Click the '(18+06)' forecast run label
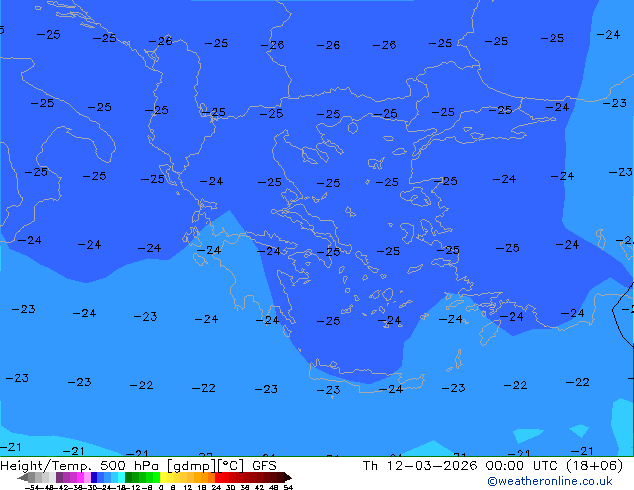The height and width of the screenshot is (490, 634). pyautogui.click(x=594, y=465)
